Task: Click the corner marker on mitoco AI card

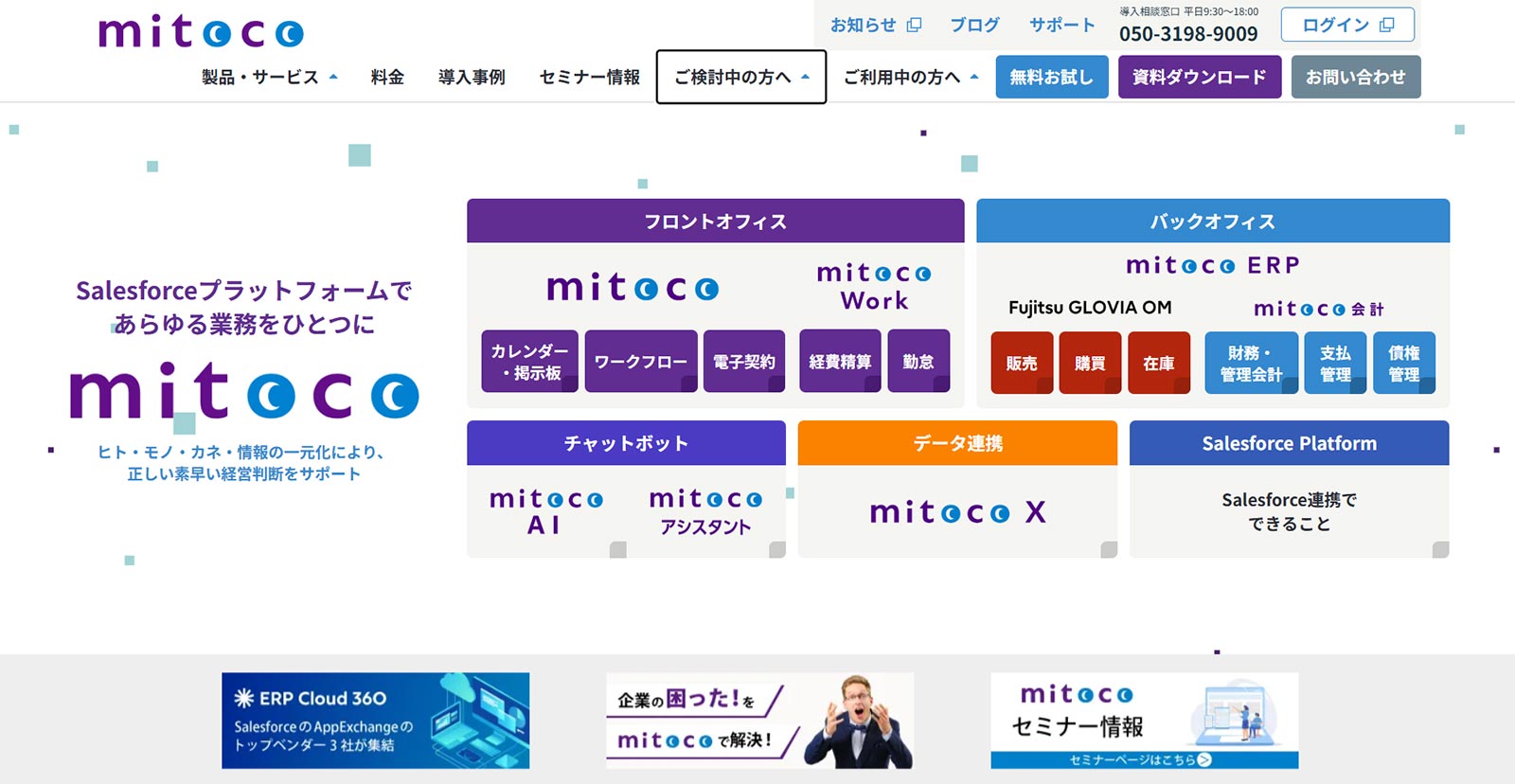Action: pos(618,549)
